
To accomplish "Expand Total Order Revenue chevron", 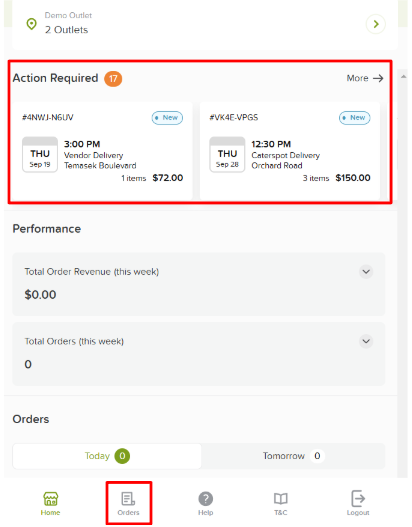I will tap(366, 272).
